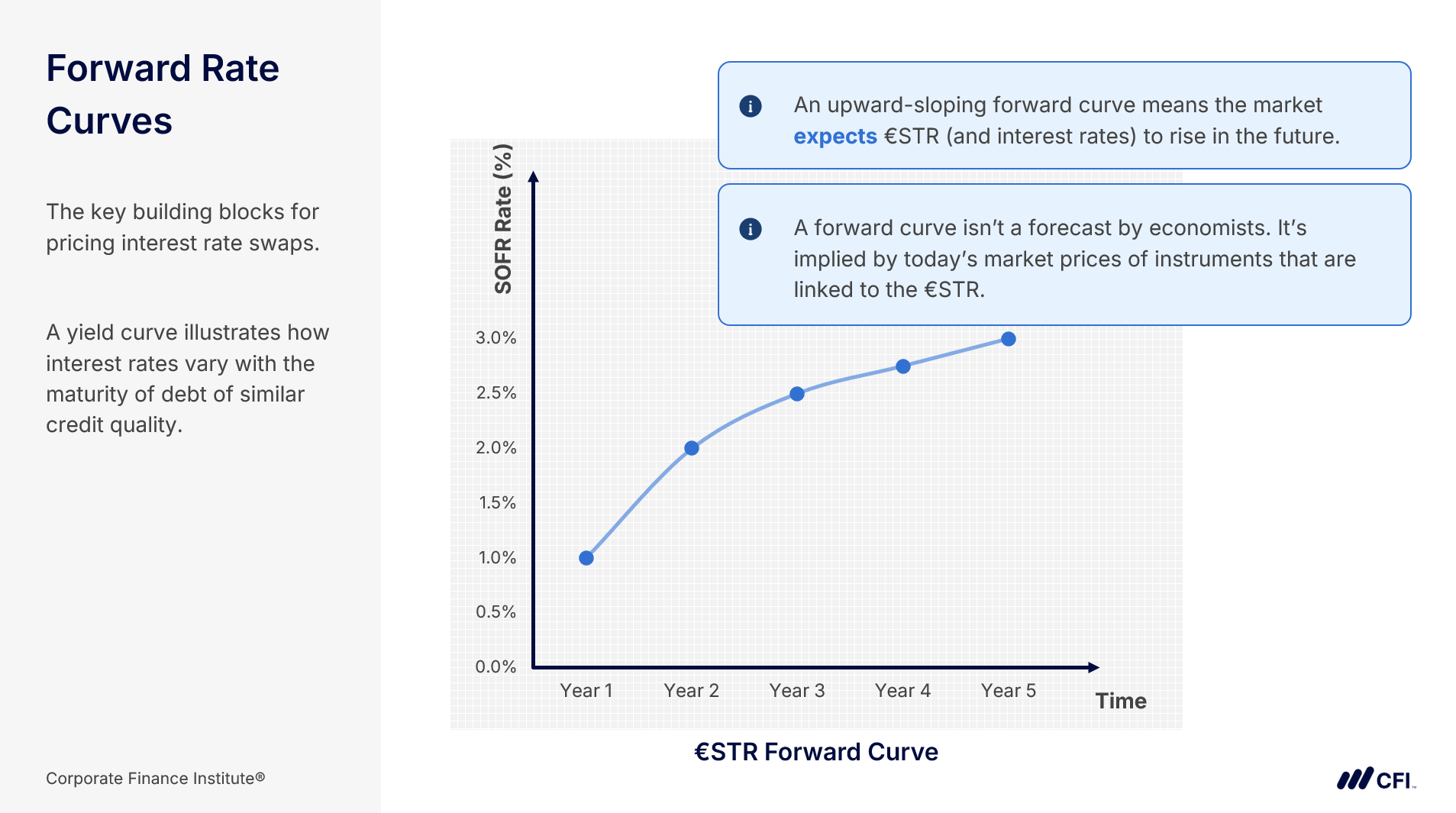Click the info icon beside the forecast note

pyautogui.click(x=750, y=229)
